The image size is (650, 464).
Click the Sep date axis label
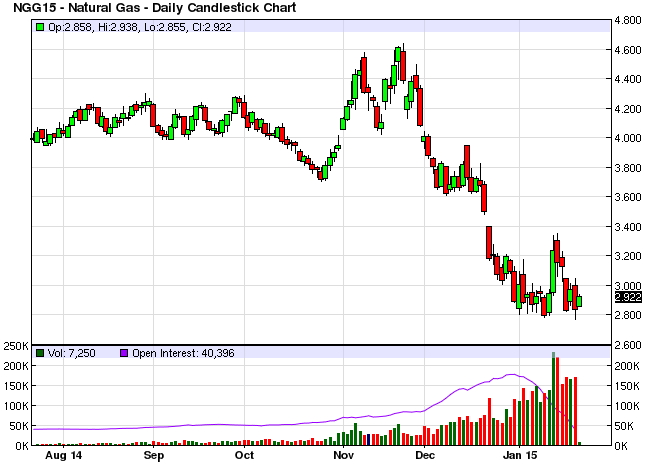click(154, 455)
